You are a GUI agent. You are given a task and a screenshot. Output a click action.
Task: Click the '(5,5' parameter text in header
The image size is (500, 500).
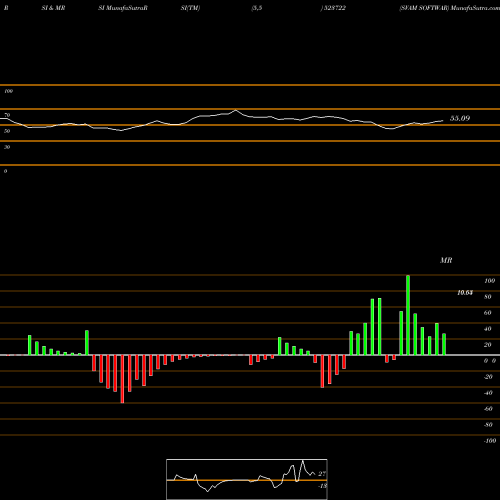[x=257, y=8]
